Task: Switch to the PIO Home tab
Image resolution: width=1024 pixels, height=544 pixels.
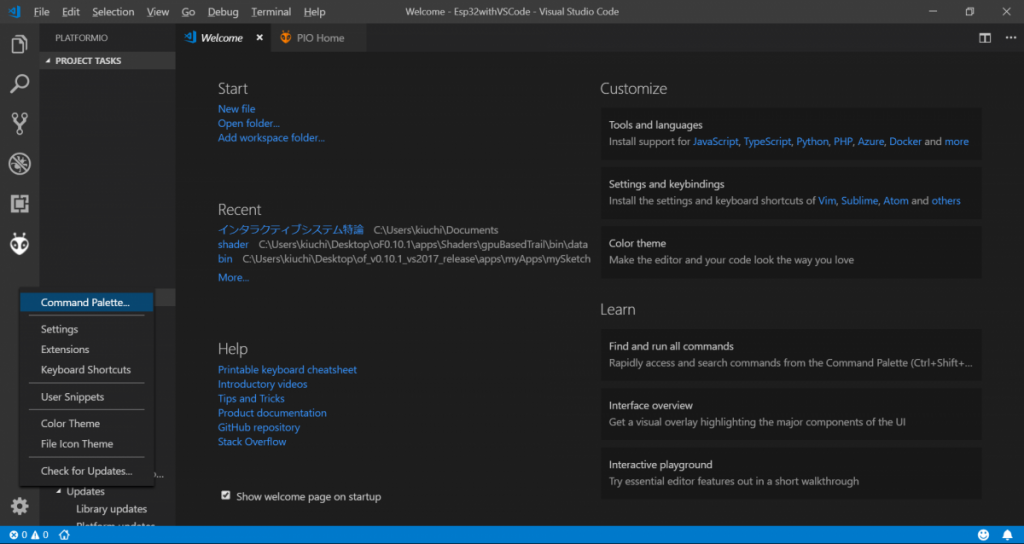Action: click(319, 38)
